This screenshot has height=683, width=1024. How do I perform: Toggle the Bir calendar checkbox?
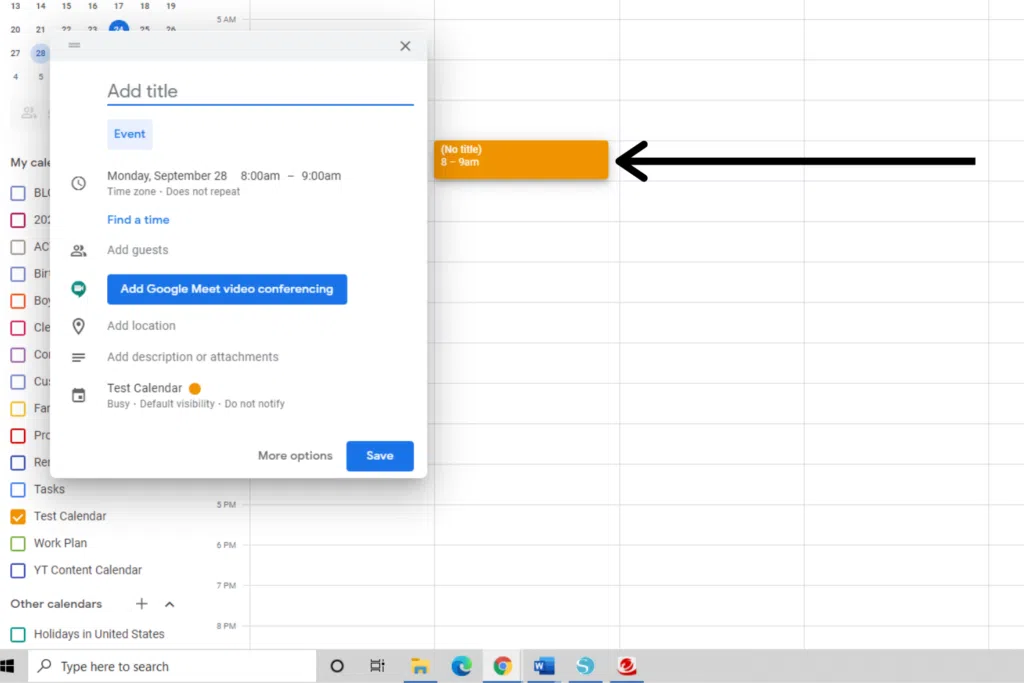(18, 274)
